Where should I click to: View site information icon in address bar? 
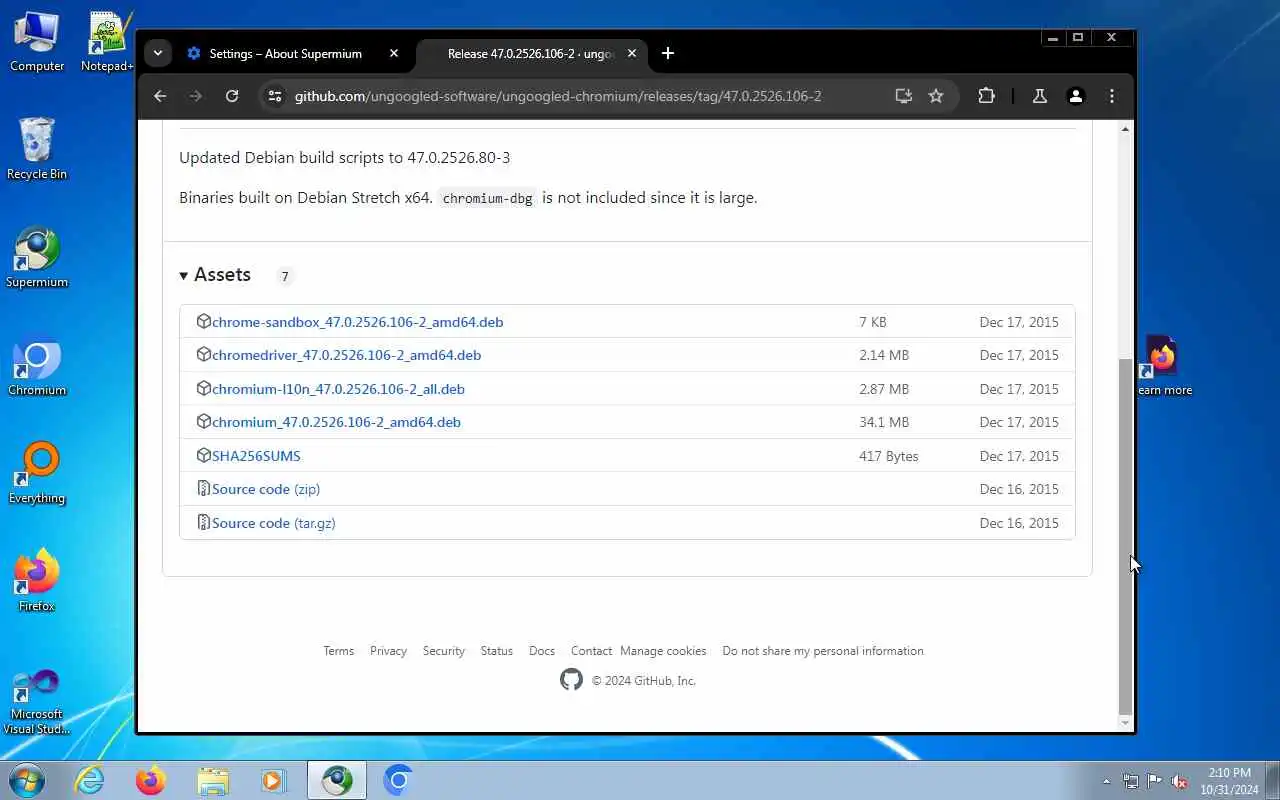click(275, 96)
